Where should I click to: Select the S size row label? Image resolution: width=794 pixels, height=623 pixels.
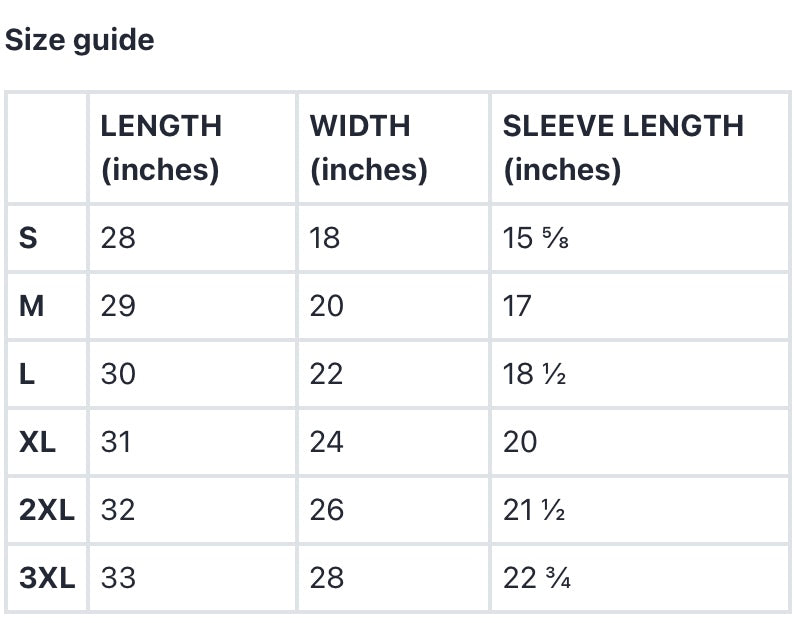29,238
